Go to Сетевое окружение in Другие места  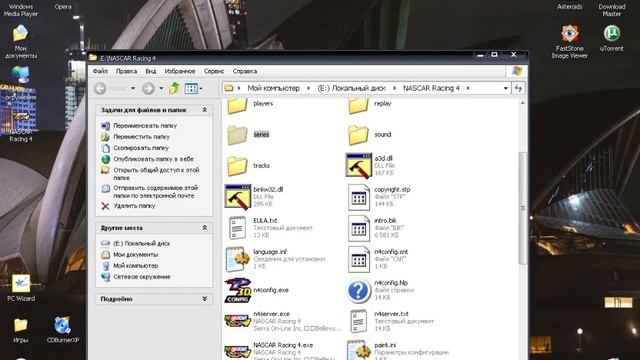pos(142,277)
